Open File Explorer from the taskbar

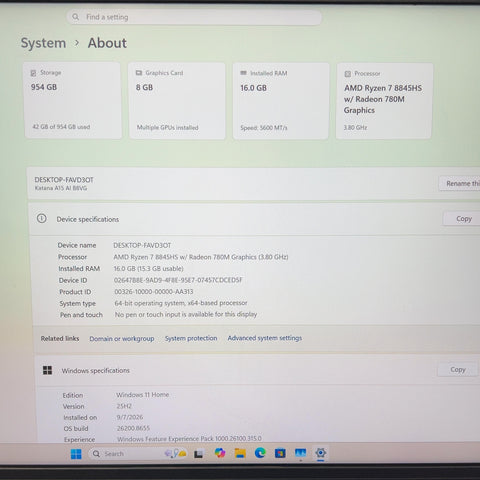click(240, 453)
